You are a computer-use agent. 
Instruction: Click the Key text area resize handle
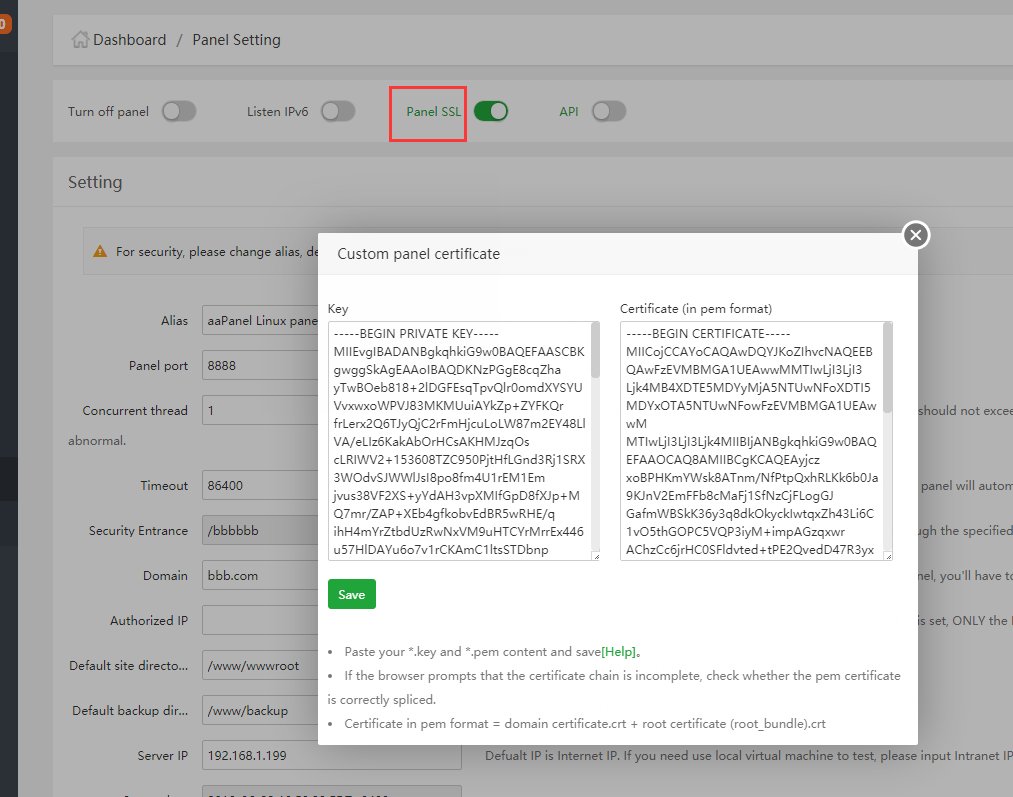pos(596,557)
